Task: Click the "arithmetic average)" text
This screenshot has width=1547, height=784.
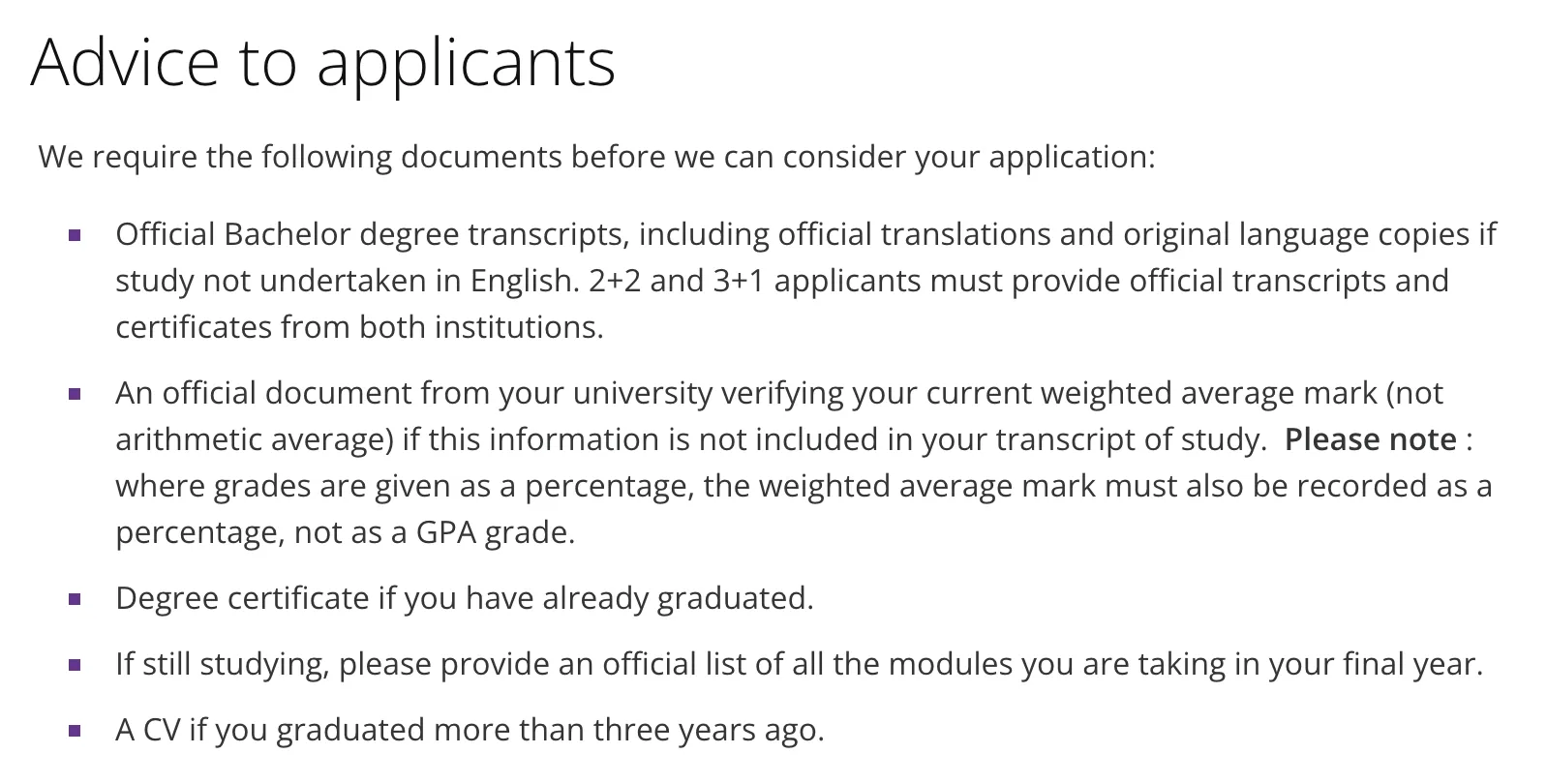Action: pyautogui.click(x=254, y=439)
